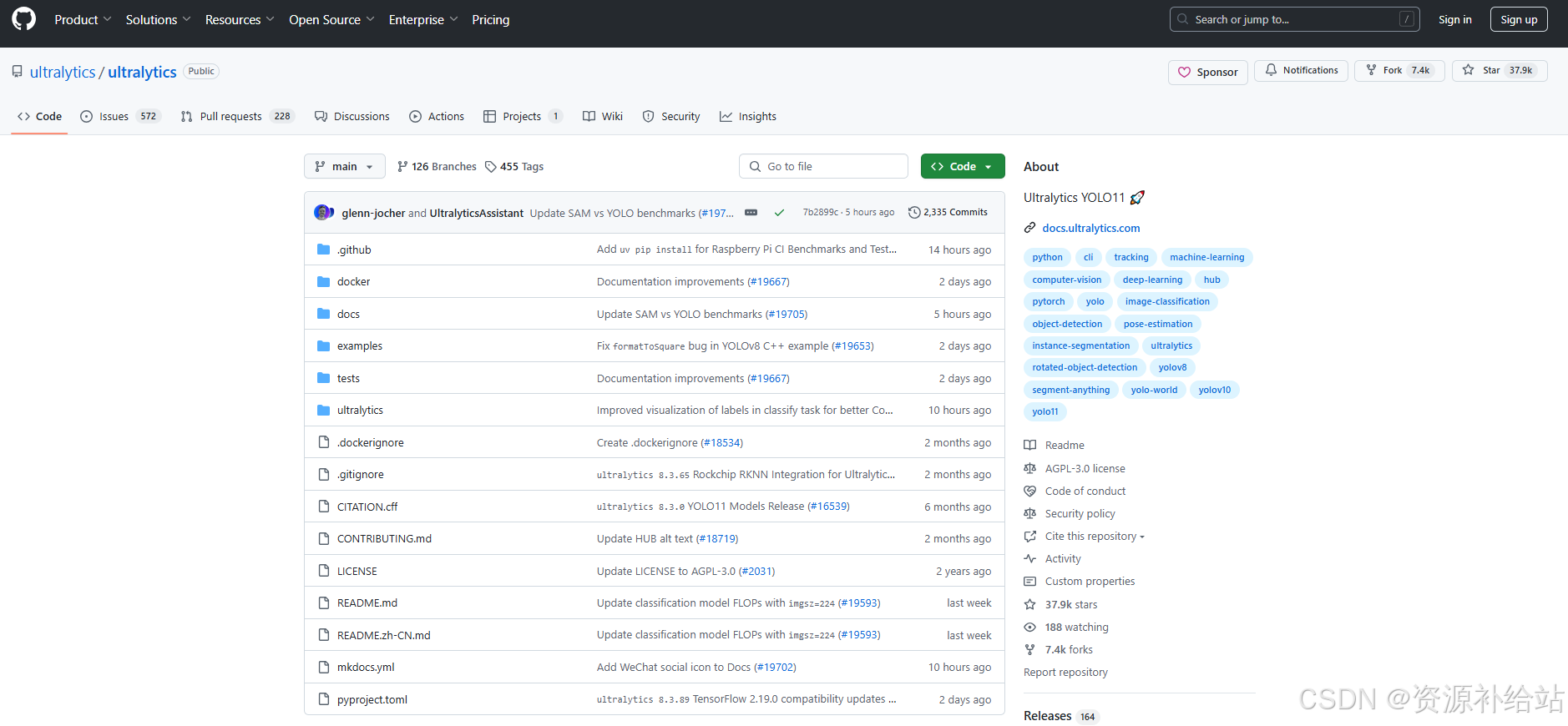Open the Wiki tab

point(603,116)
